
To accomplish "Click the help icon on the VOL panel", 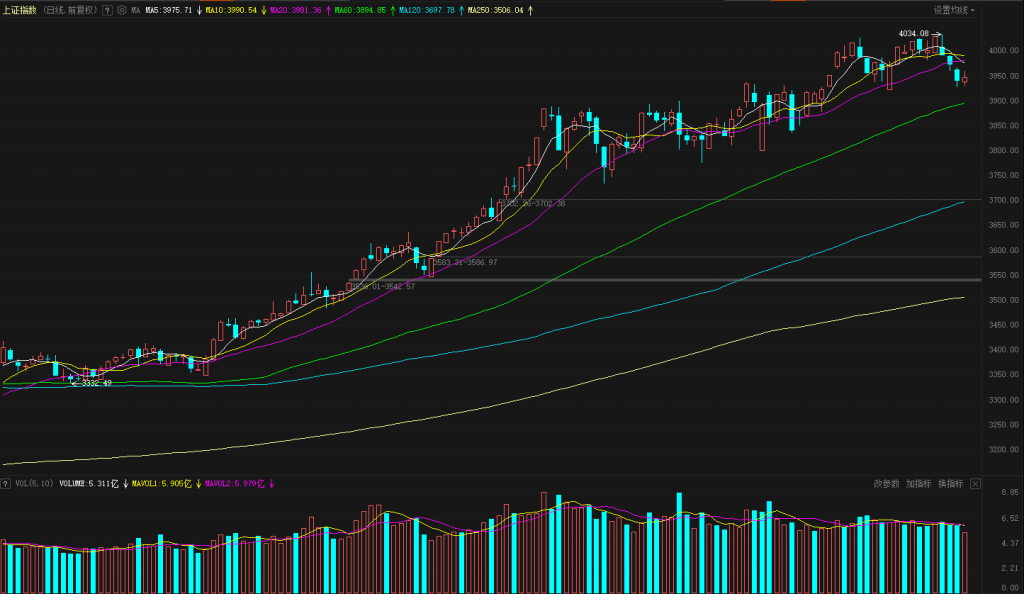I will pyautogui.click(x=6, y=483).
